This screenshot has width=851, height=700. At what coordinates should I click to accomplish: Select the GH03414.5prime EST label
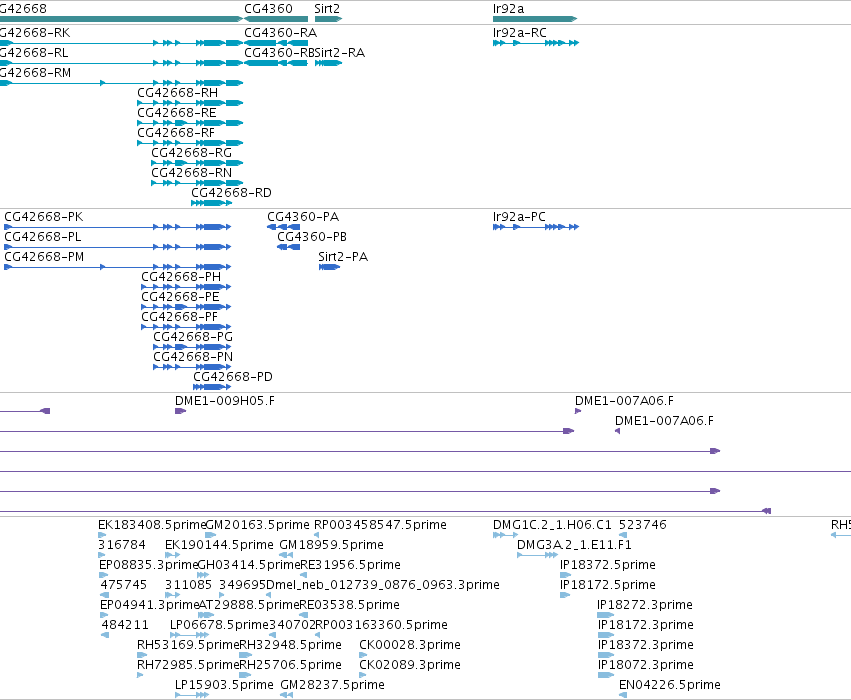click(x=249, y=565)
